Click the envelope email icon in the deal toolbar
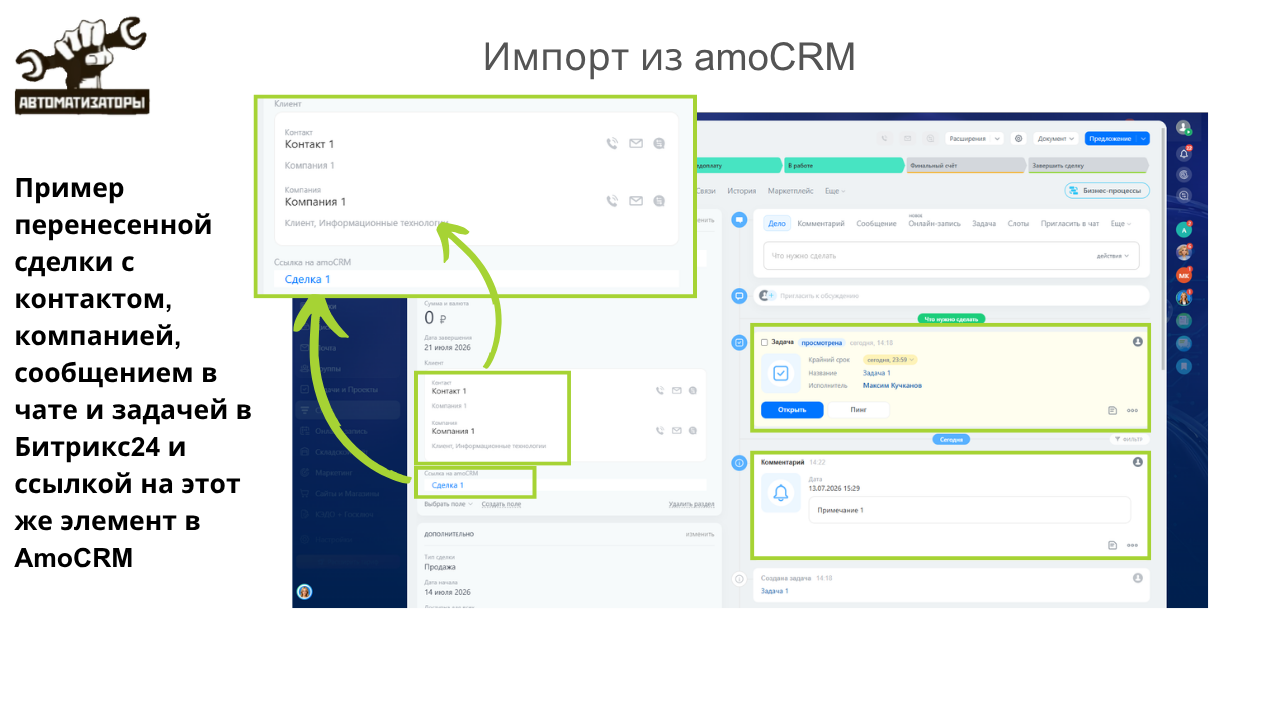 click(x=908, y=139)
